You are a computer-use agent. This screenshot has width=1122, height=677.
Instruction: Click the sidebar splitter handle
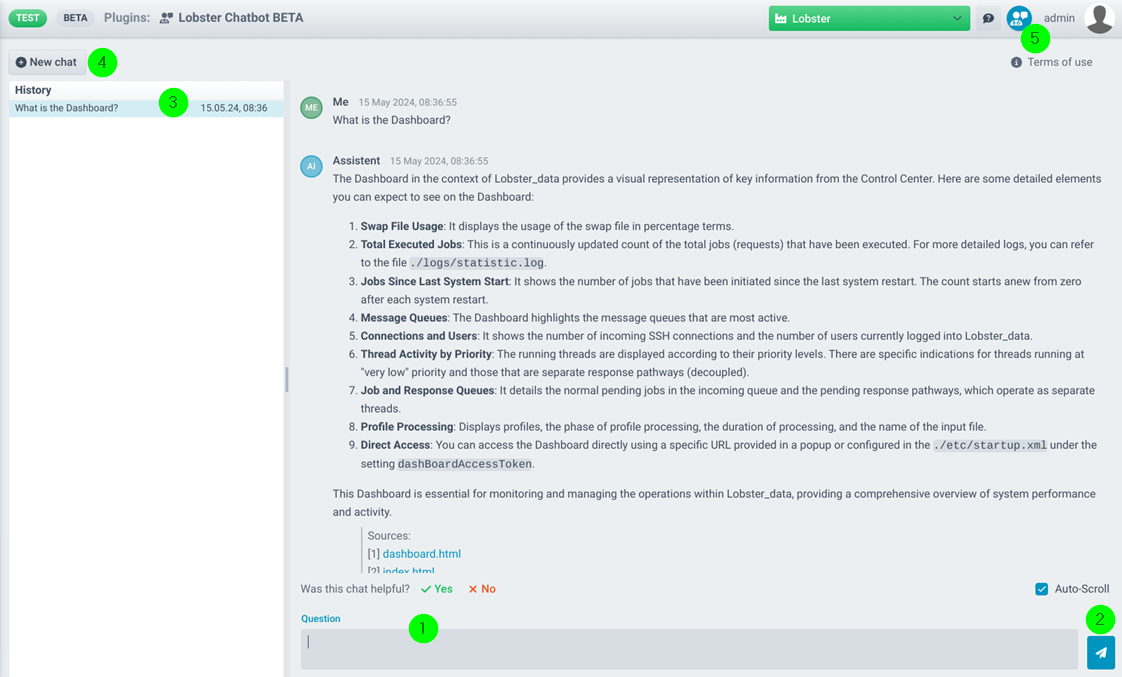tap(287, 379)
